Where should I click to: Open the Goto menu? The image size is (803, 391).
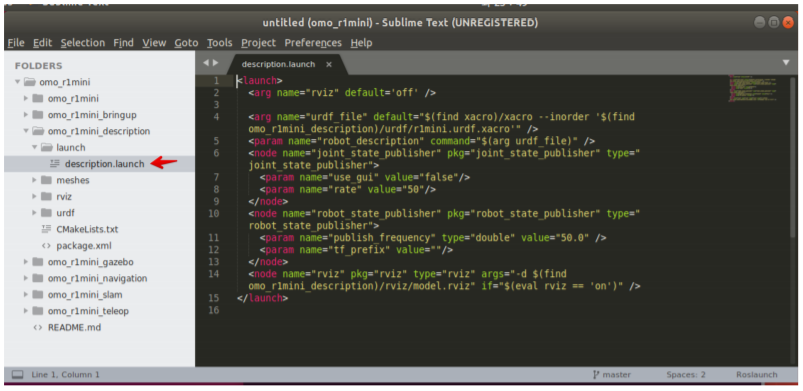tap(186, 43)
